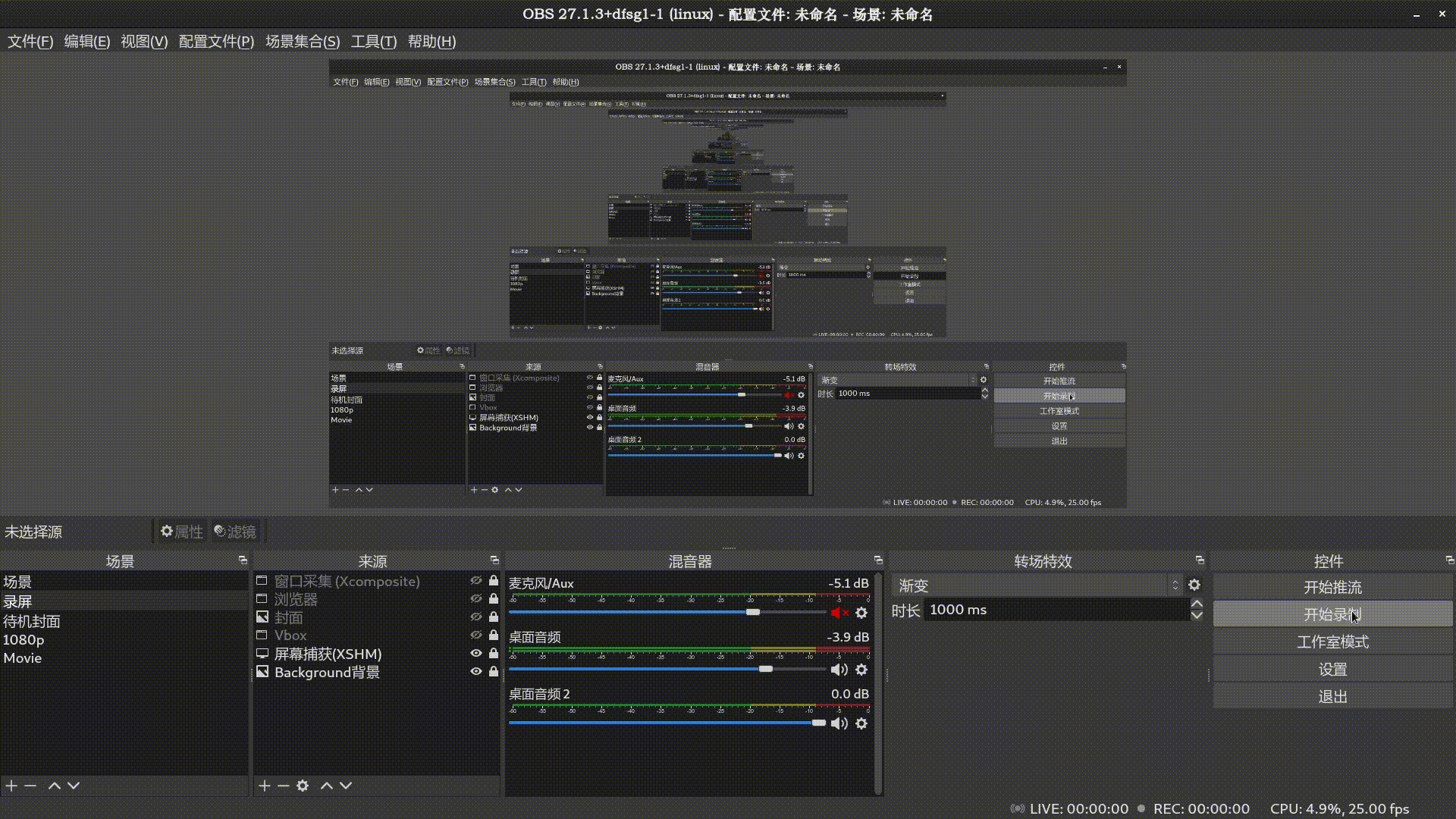Hide the 屏幕捕获(XSHM) source

476,653
